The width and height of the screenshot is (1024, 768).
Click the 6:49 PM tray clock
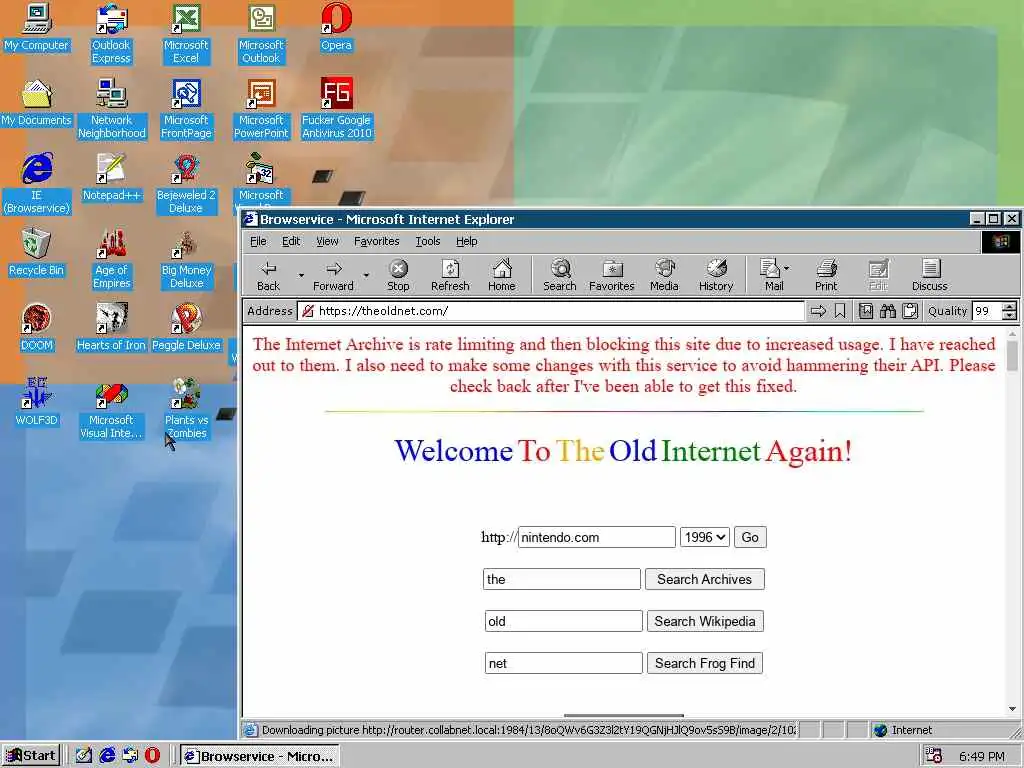982,756
